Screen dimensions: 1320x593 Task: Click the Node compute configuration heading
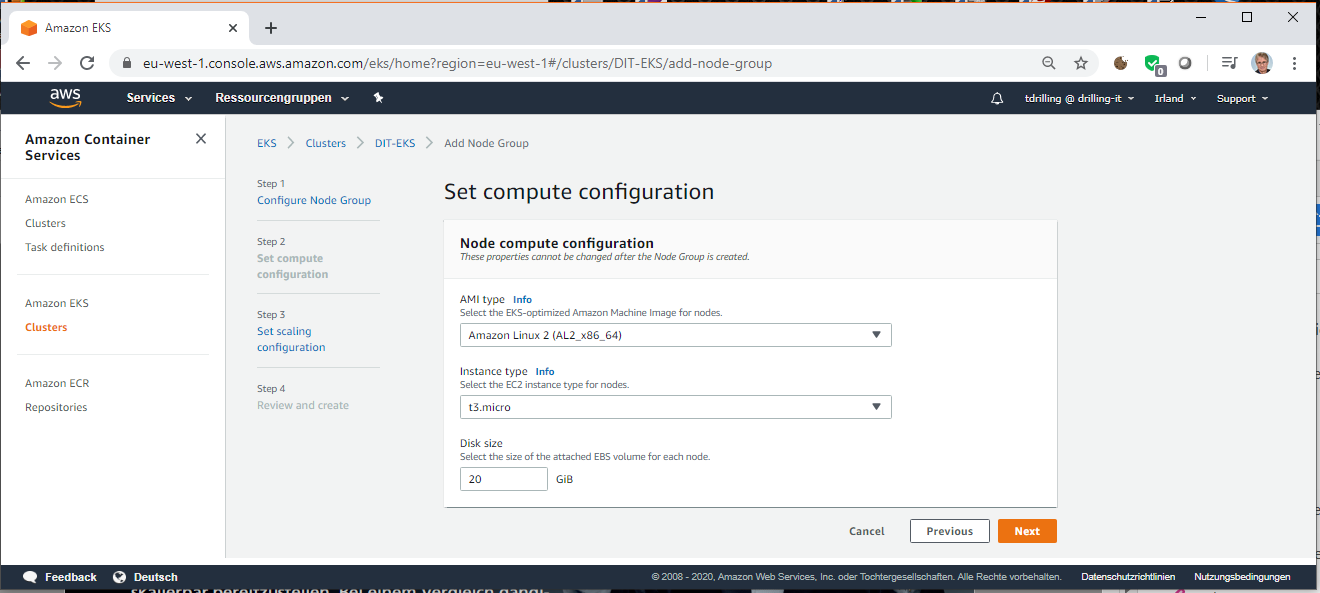click(557, 243)
